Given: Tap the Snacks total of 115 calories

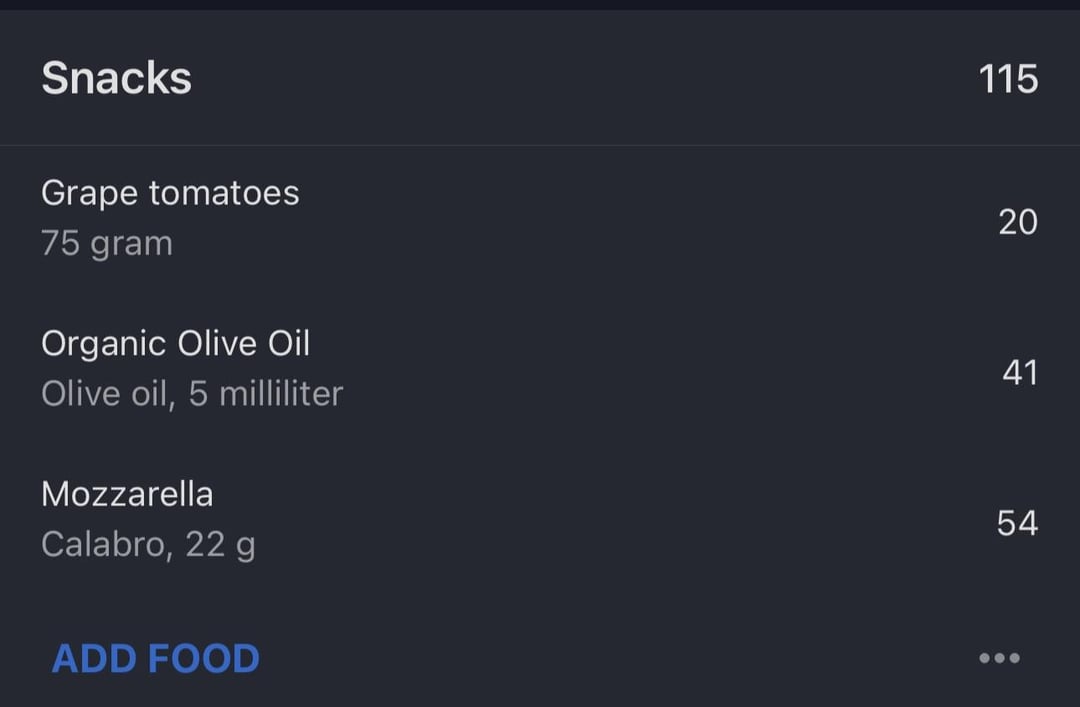Looking at the screenshot, I should 1008,79.
